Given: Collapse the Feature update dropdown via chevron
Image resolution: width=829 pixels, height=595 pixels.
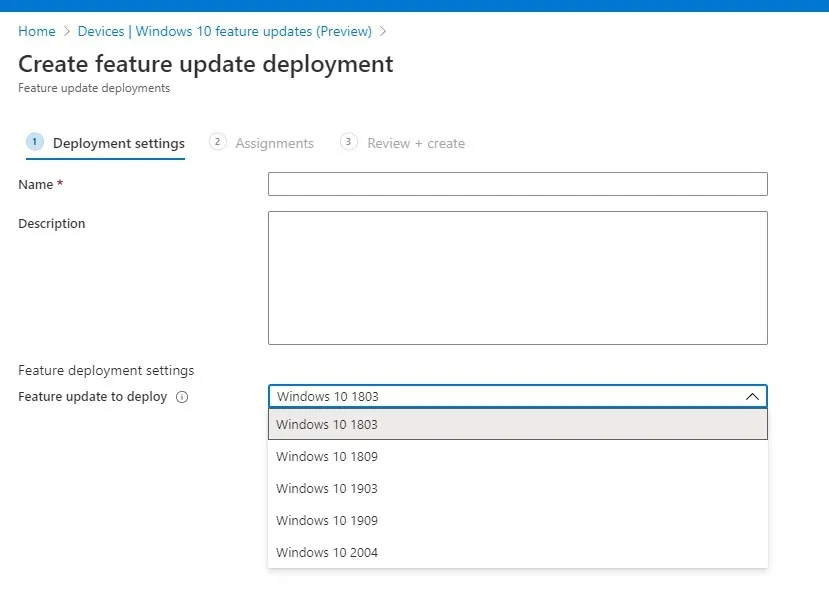Looking at the screenshot, I should click(752, 397).
